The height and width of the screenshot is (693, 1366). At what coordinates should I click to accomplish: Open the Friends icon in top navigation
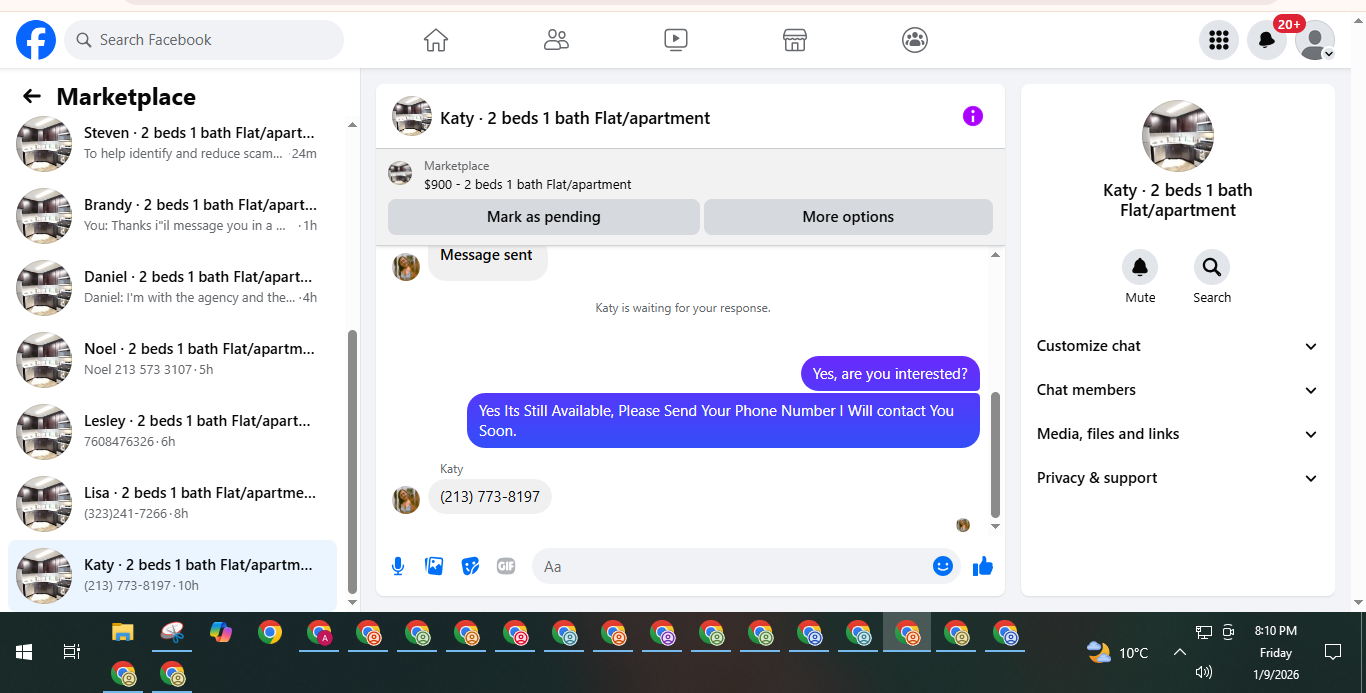point(556,40)
